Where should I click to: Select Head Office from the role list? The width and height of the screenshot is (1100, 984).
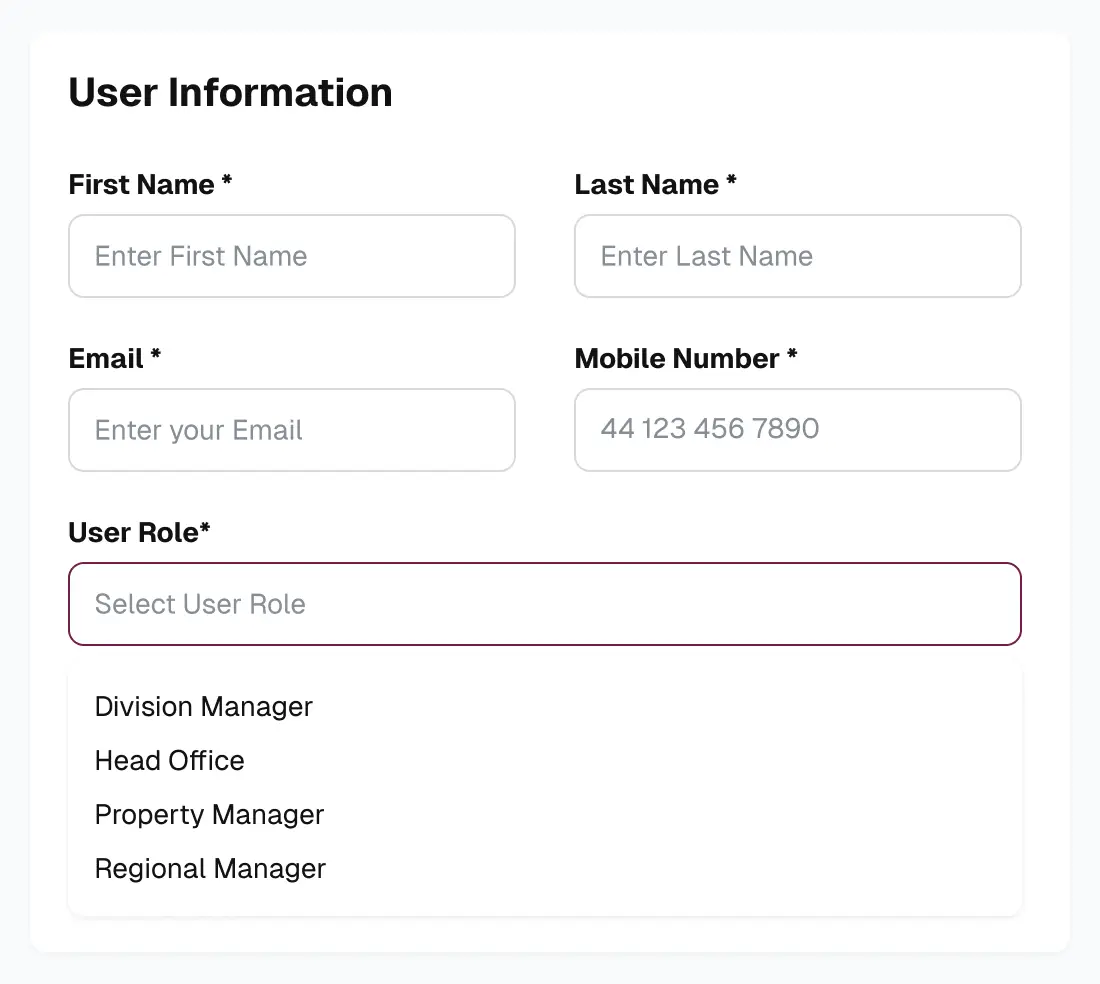tap(169, 761)
